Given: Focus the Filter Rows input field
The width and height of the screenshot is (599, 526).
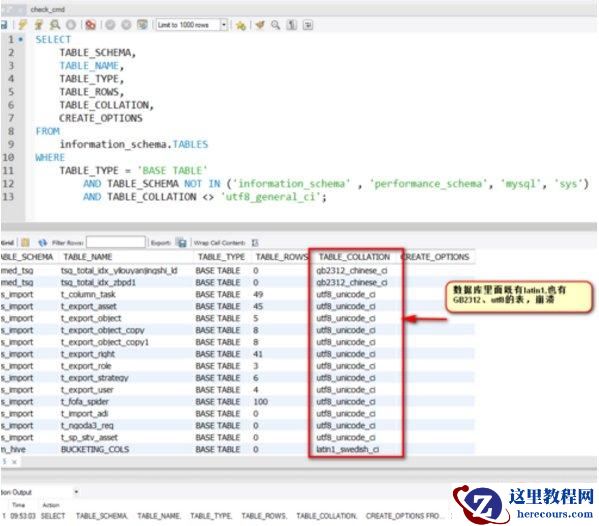Looking at the screenshot, I should coord(116,242).
